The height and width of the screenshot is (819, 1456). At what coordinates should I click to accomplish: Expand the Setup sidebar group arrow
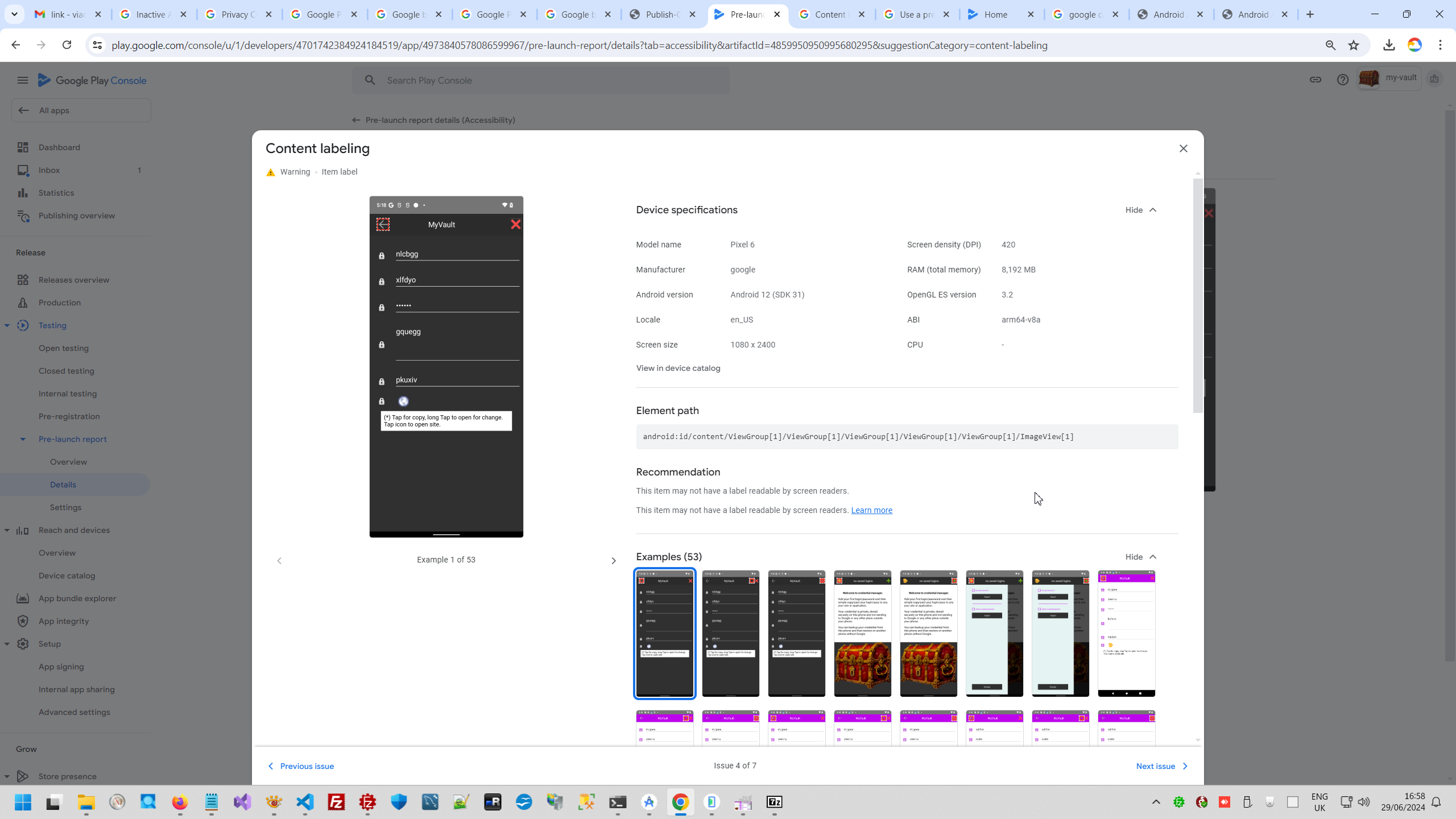point(7,644)
